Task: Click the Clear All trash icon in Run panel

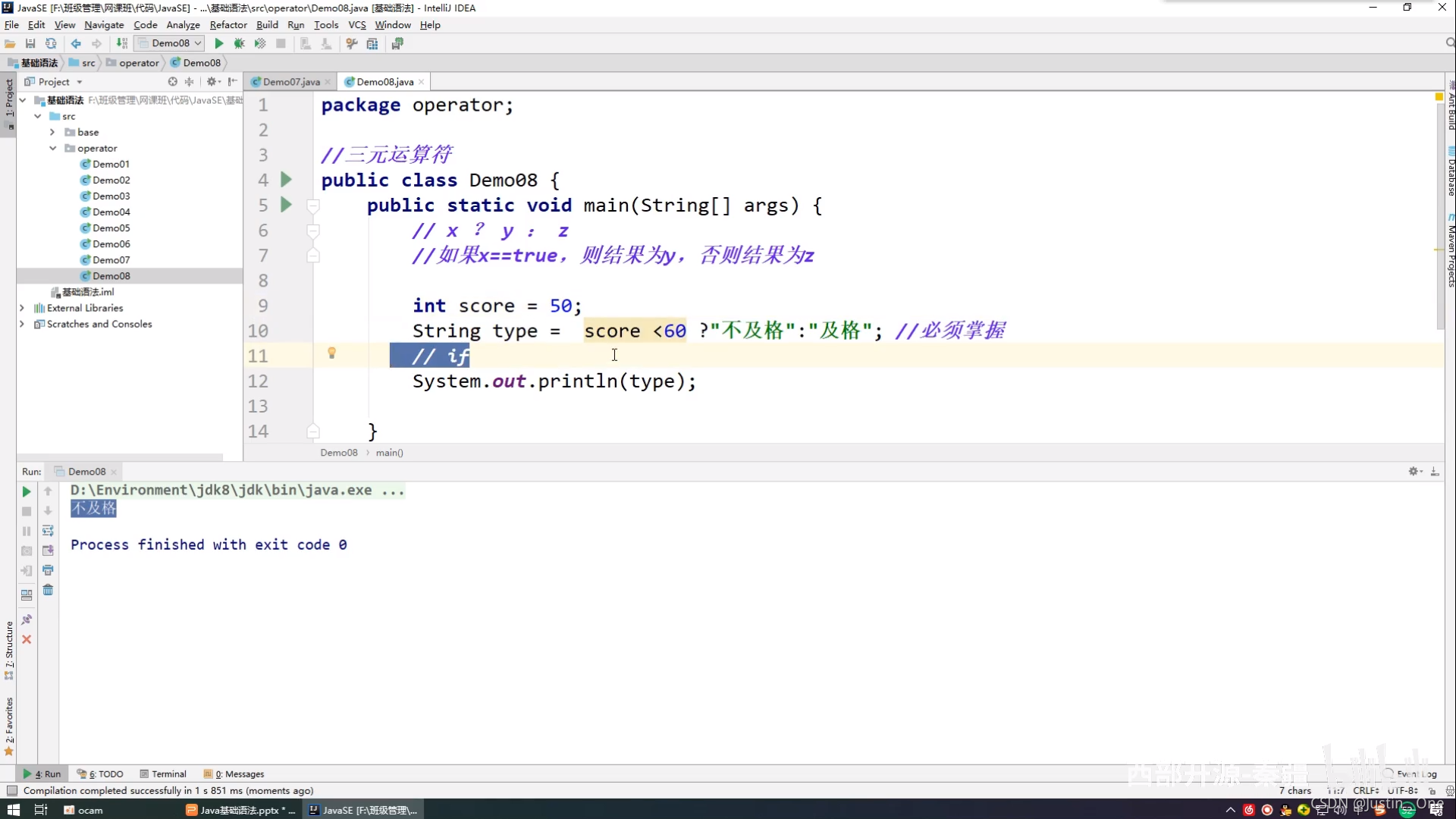Action: tap(48, 590)
